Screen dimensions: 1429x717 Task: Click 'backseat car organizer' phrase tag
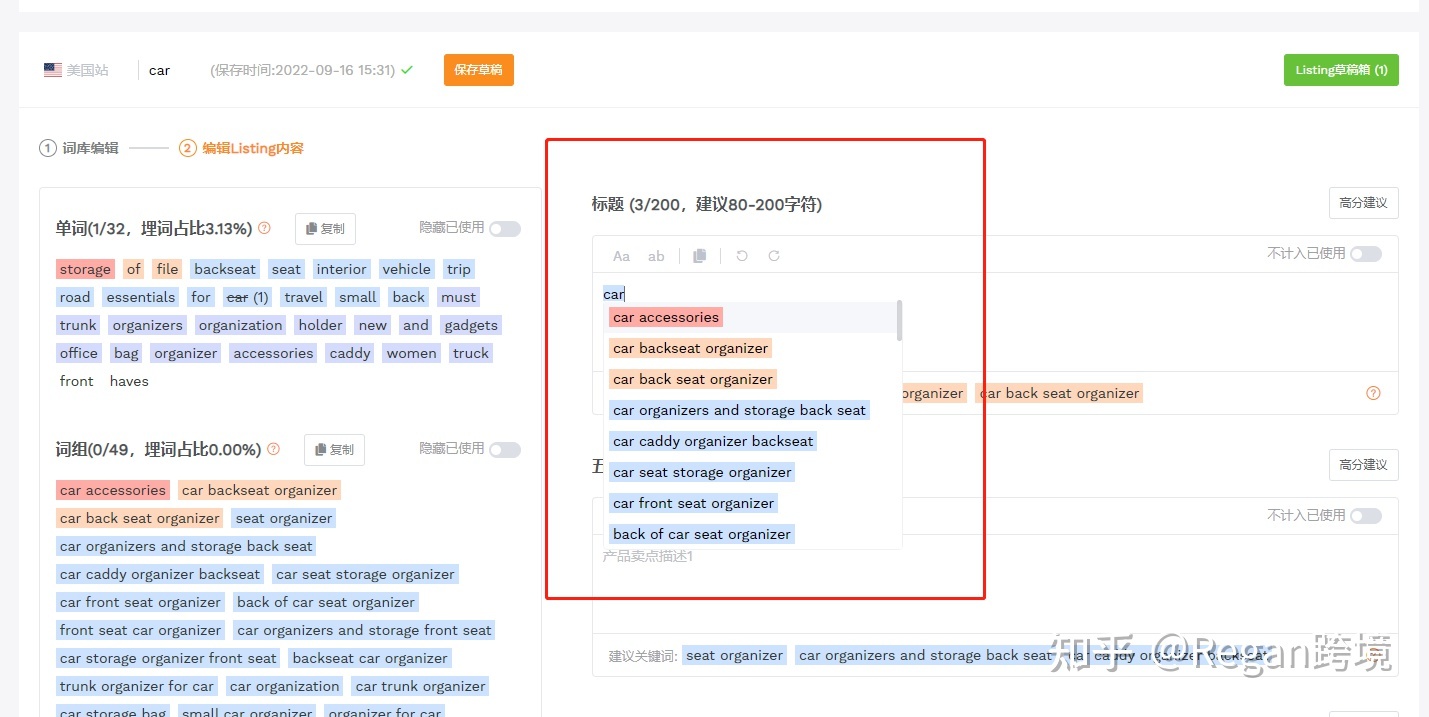pyautogui.click(x=370, y=658)
